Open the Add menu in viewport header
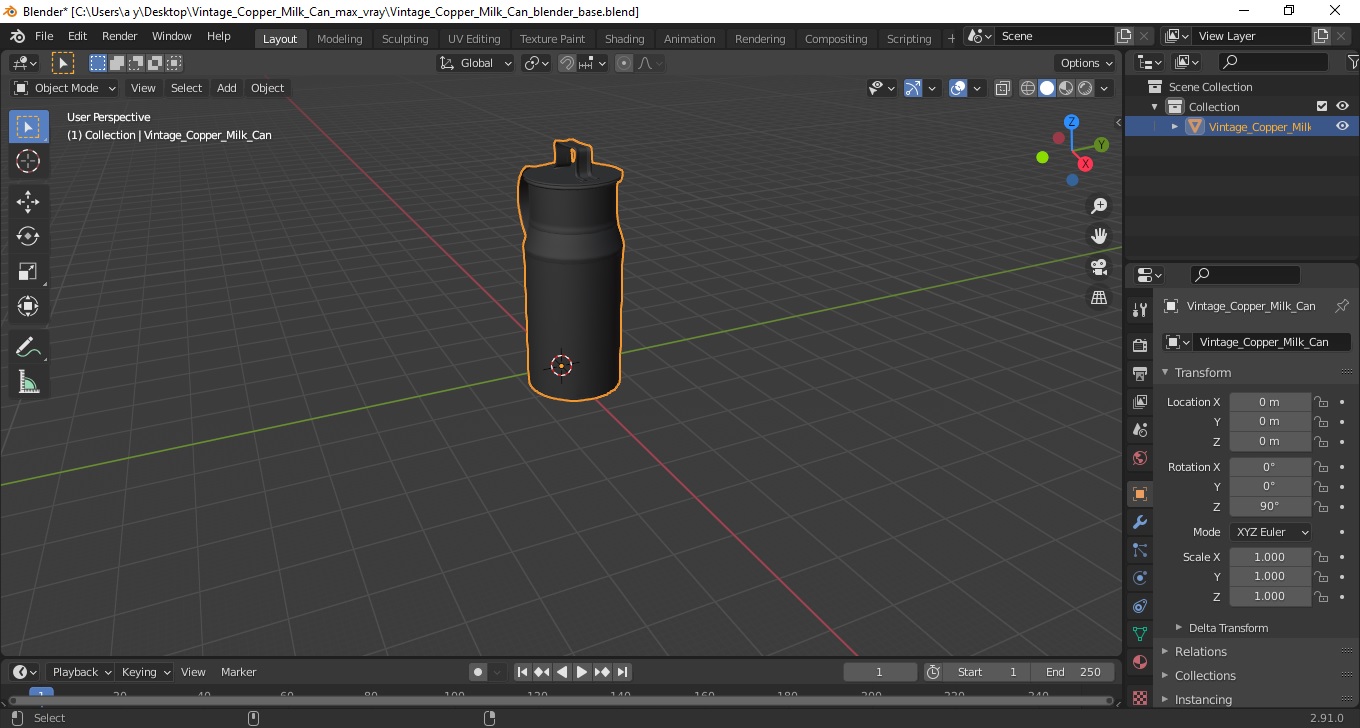 click(x=227, y=88)
